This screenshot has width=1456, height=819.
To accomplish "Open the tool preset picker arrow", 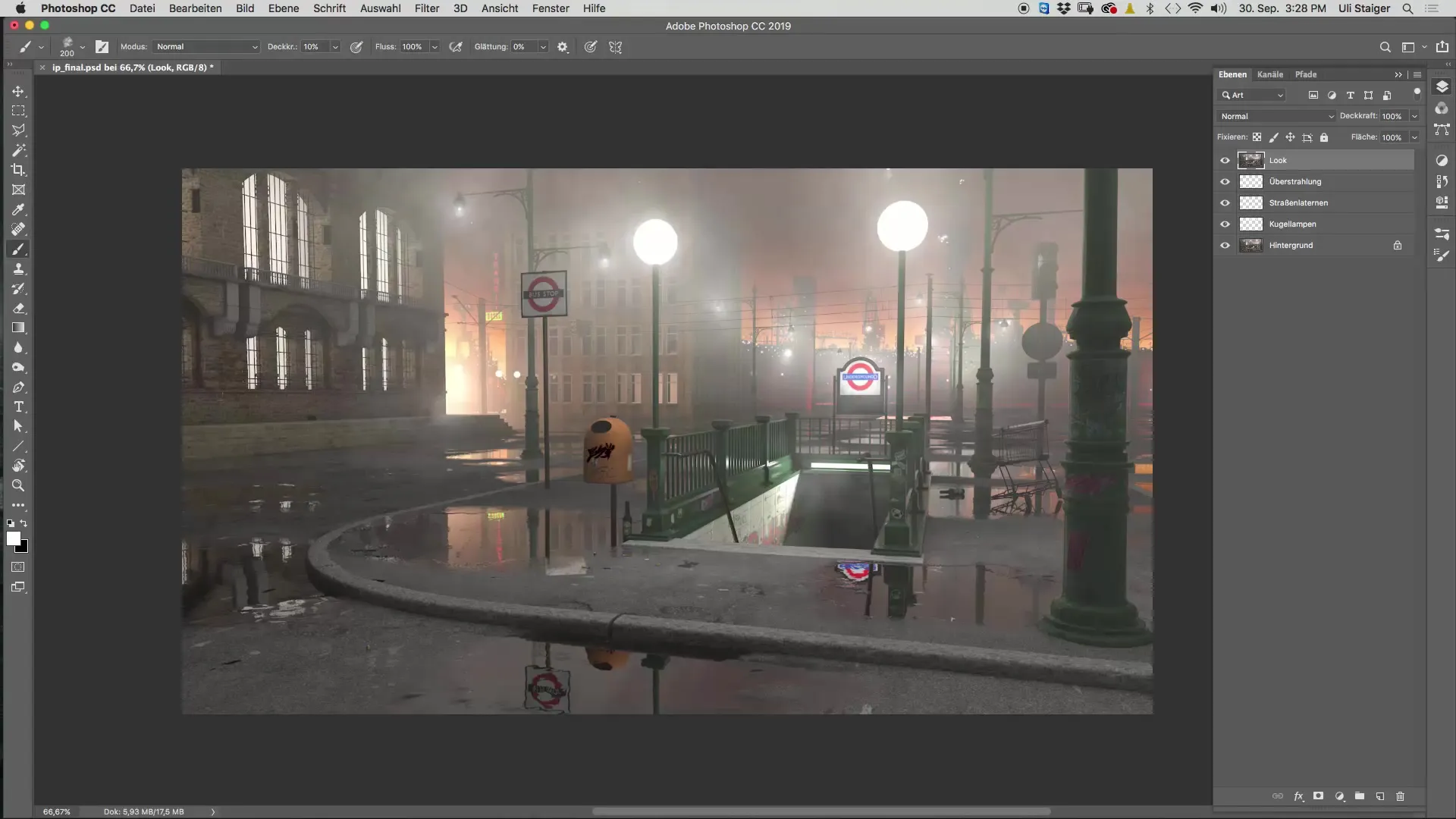I will click(41, 47).
